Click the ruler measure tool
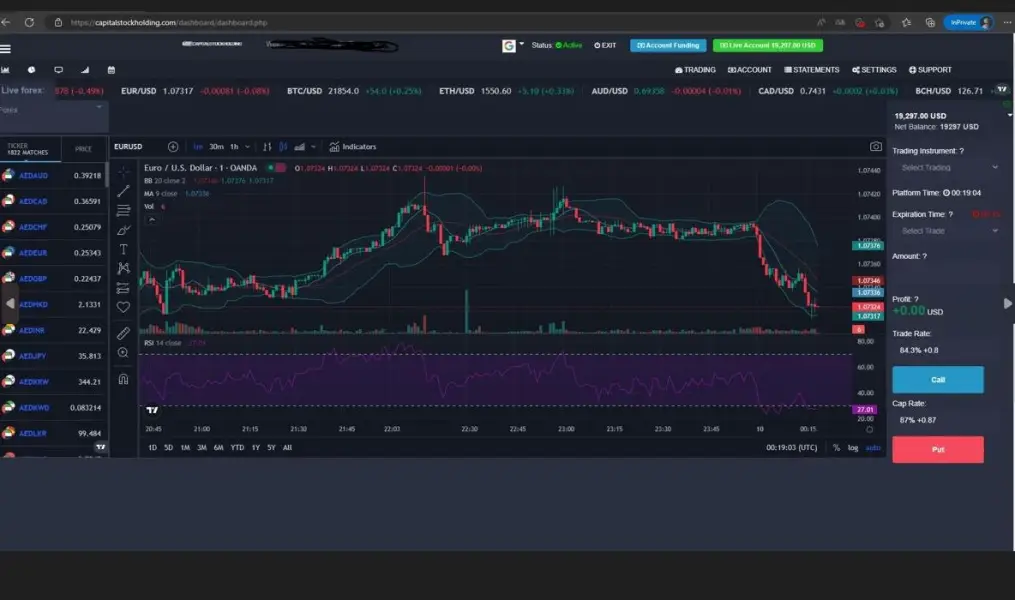The width and height of the screenshot is (1015, 600). point(124,333)
